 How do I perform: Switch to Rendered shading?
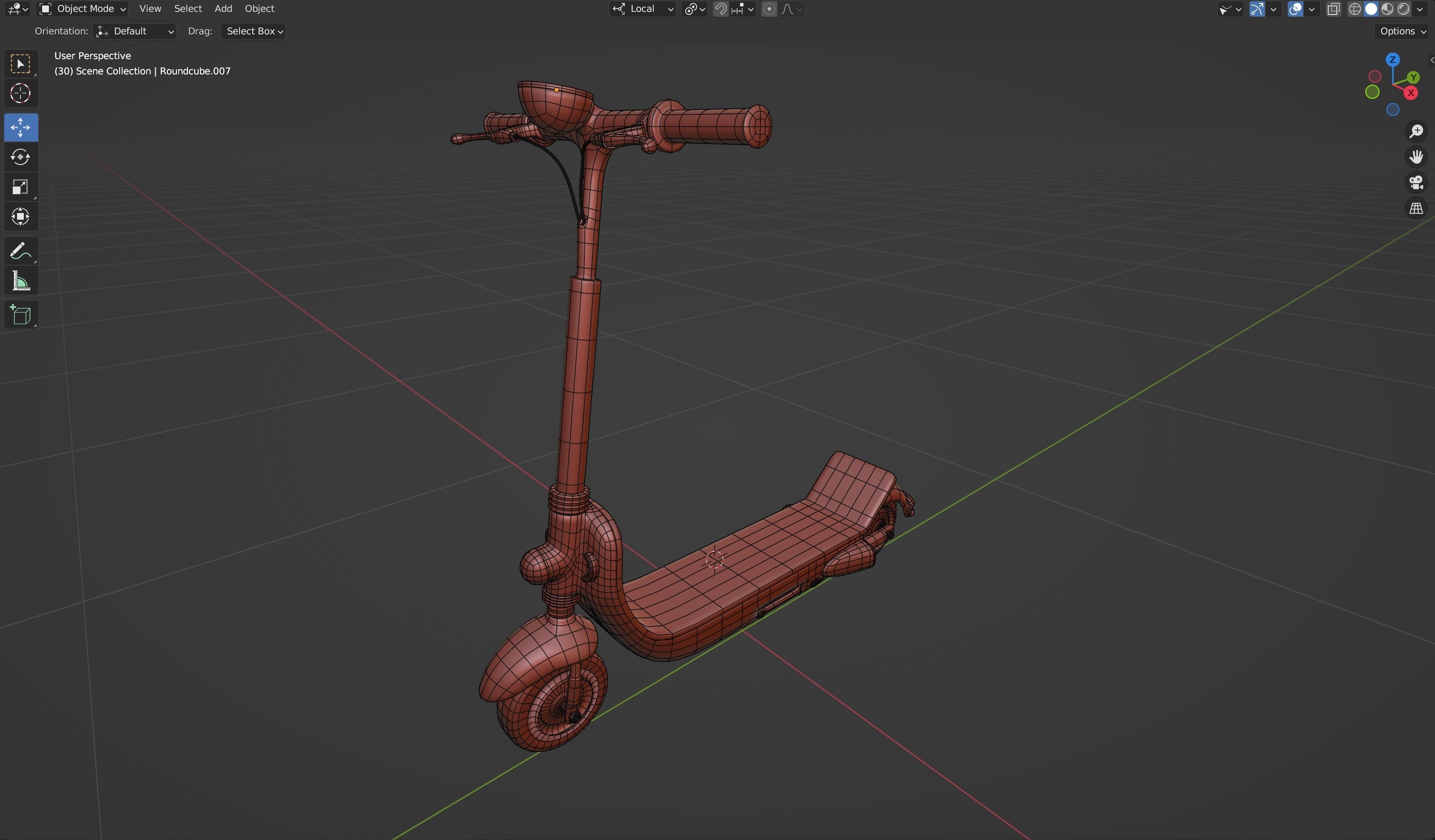(1404, 9)
